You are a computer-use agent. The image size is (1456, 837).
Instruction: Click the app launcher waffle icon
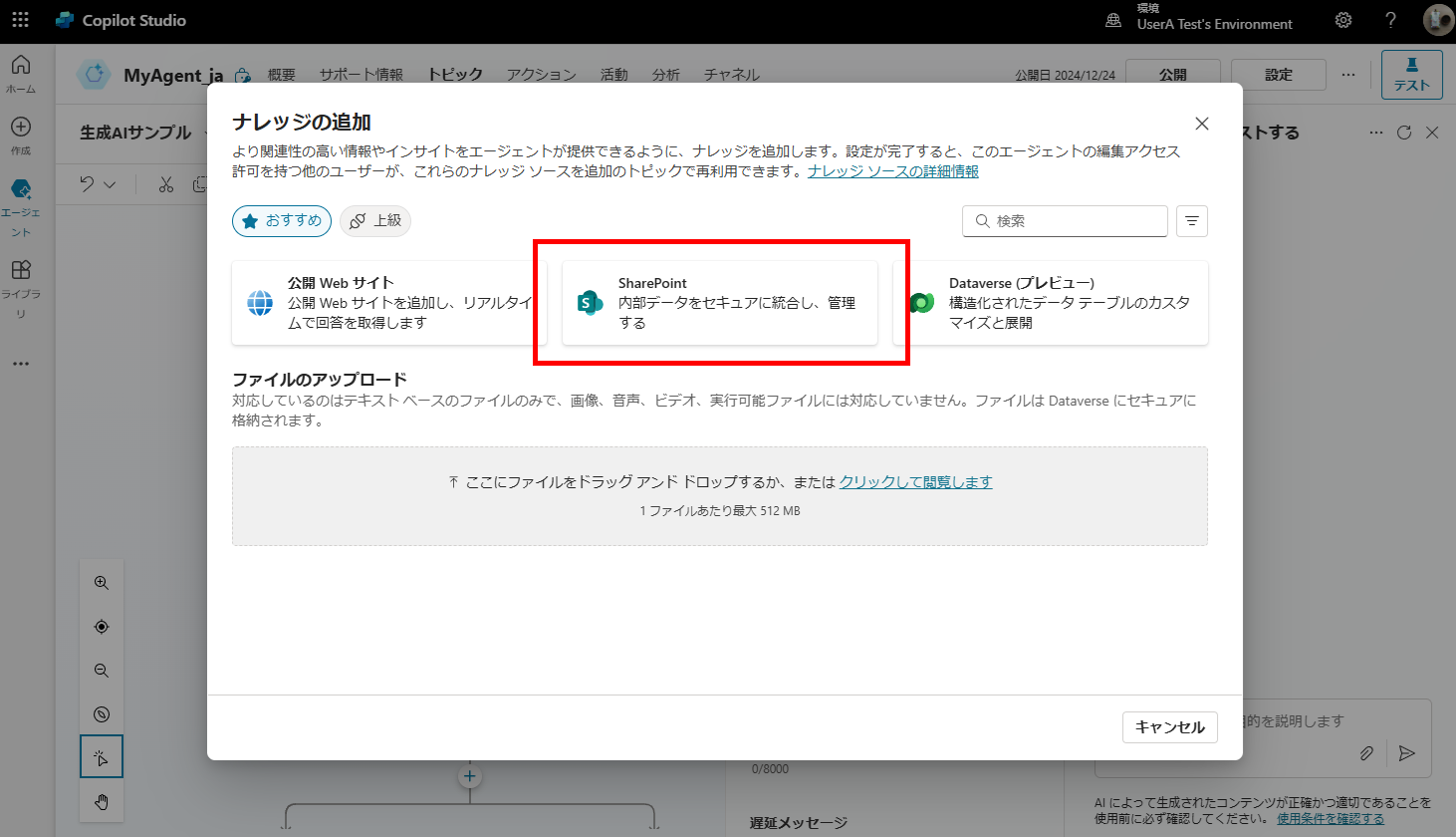(20, 20)
